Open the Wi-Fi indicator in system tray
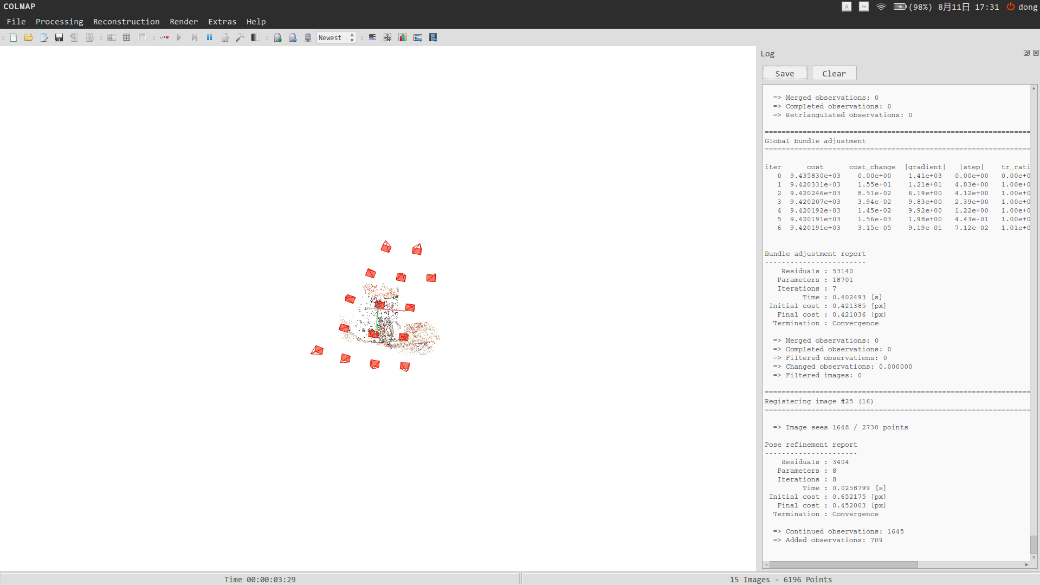This screenshot has height=585, width=1040. pos(881,7)
